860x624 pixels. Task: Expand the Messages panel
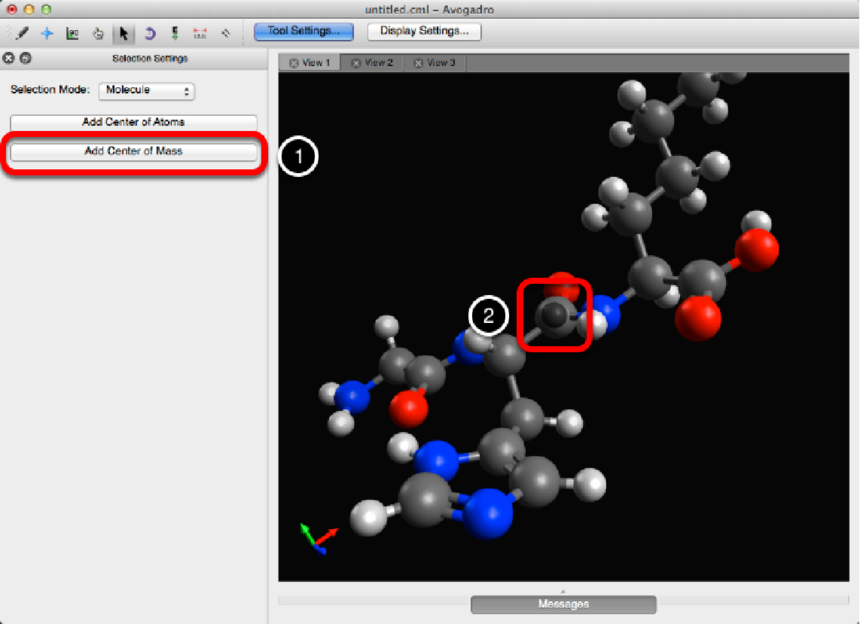pyautogui.click(x=563, y=604)
